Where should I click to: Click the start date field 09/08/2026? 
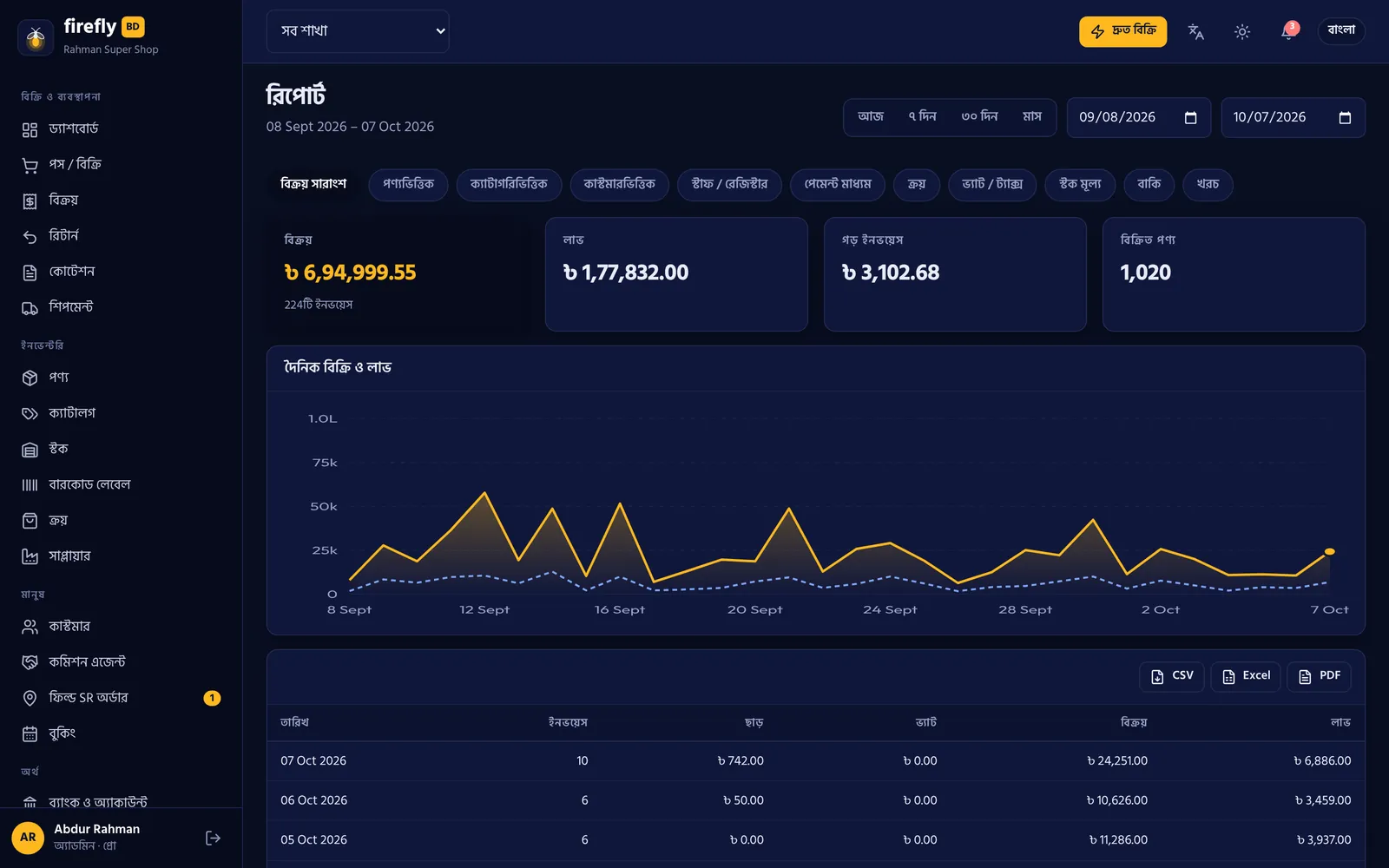point(1137,118)
